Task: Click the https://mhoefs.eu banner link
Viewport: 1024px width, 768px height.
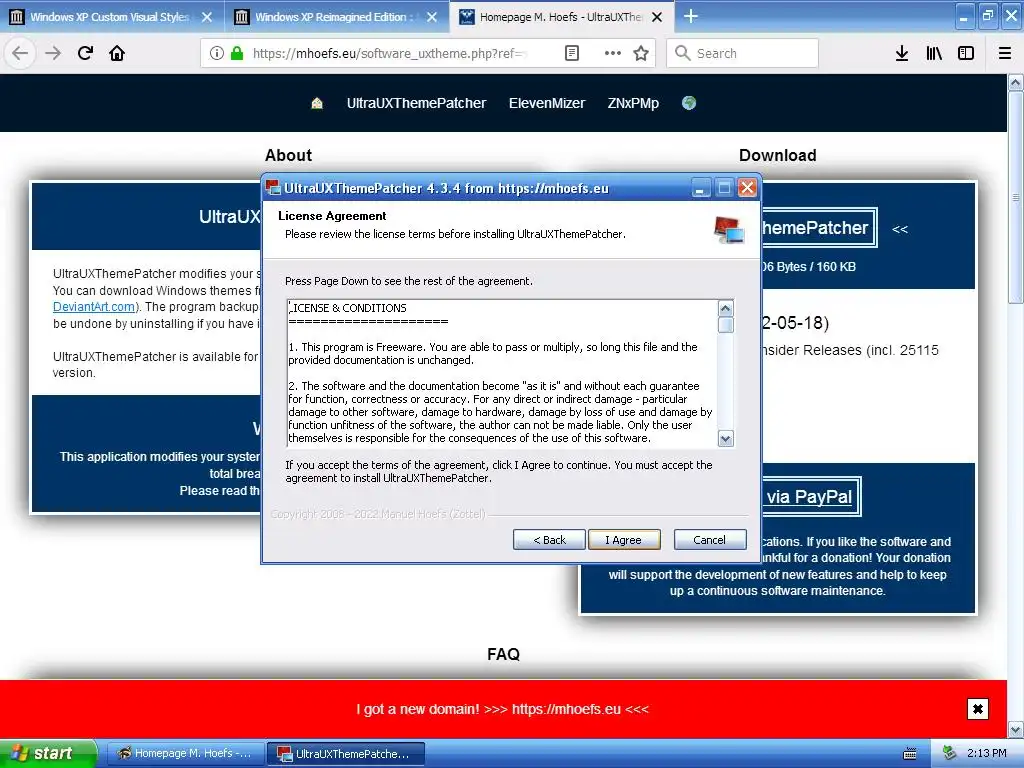Action: pyautogui.click(x=566, y=709)
